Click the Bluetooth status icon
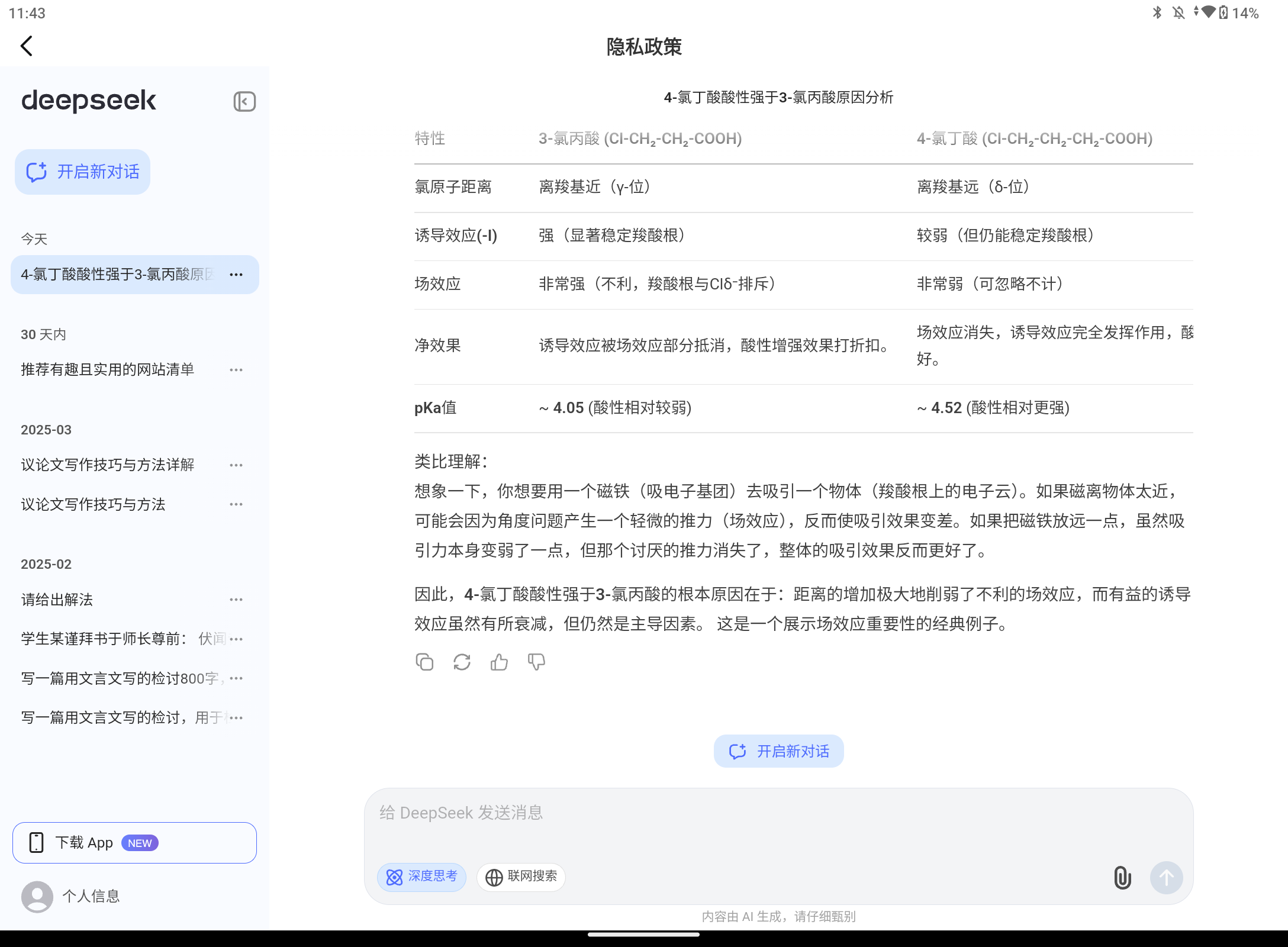1288x947 pixels. pos(1157,12)
